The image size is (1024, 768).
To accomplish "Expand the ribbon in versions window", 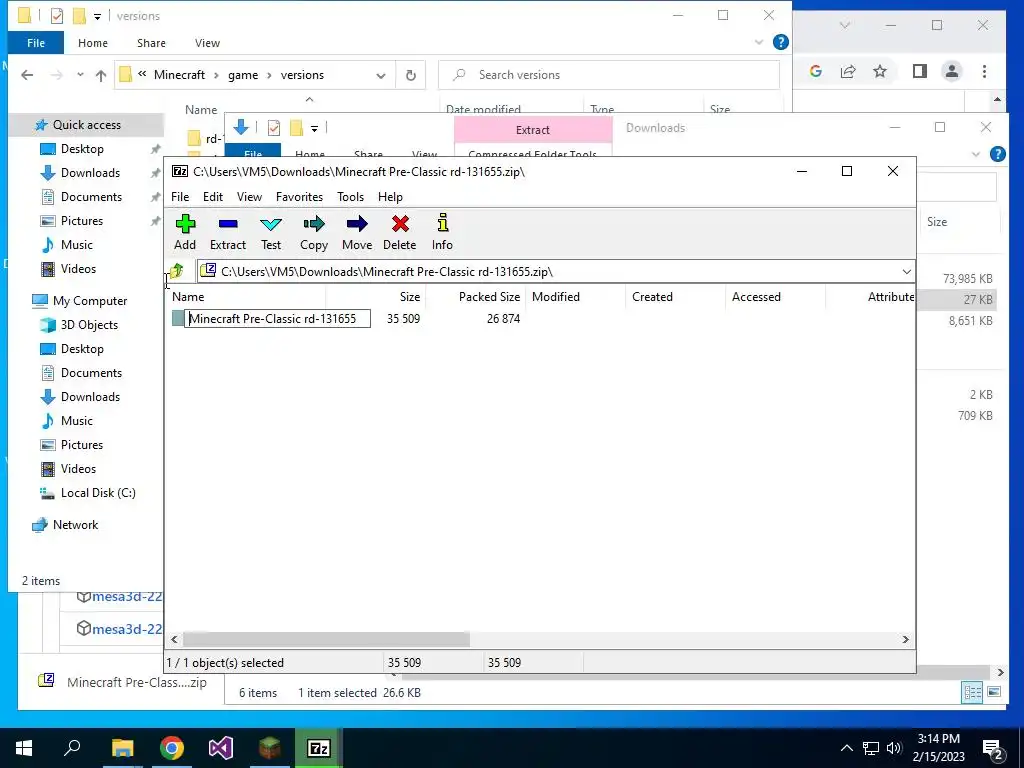I will [758, 42].
